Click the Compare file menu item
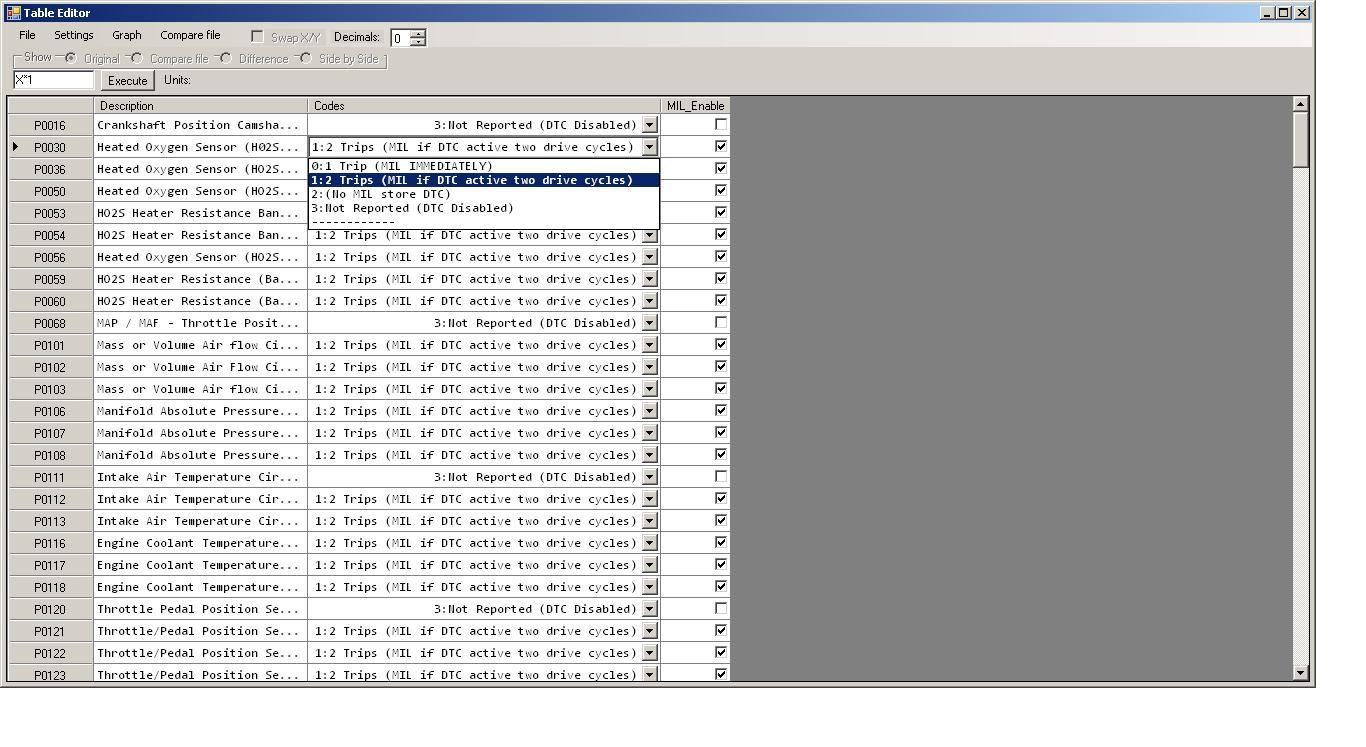1366x747 pixels. point(190,35)
